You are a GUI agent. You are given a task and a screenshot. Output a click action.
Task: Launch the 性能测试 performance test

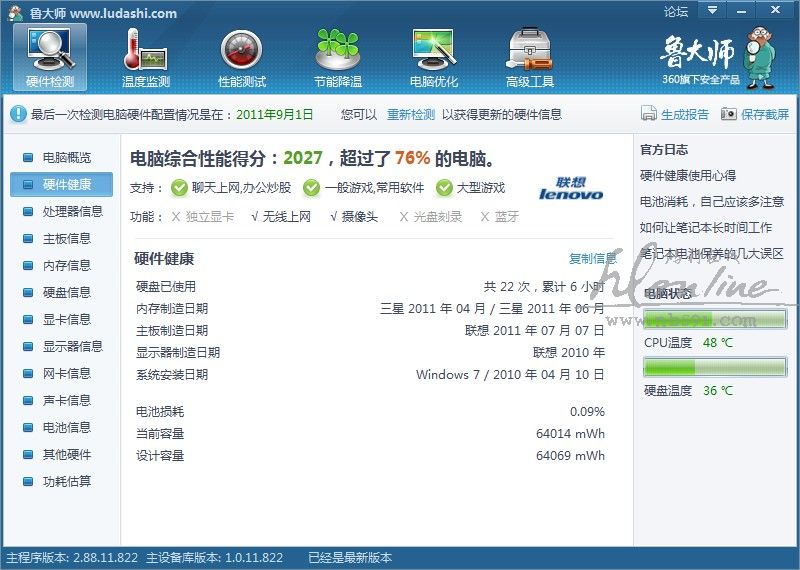(242, 58)
